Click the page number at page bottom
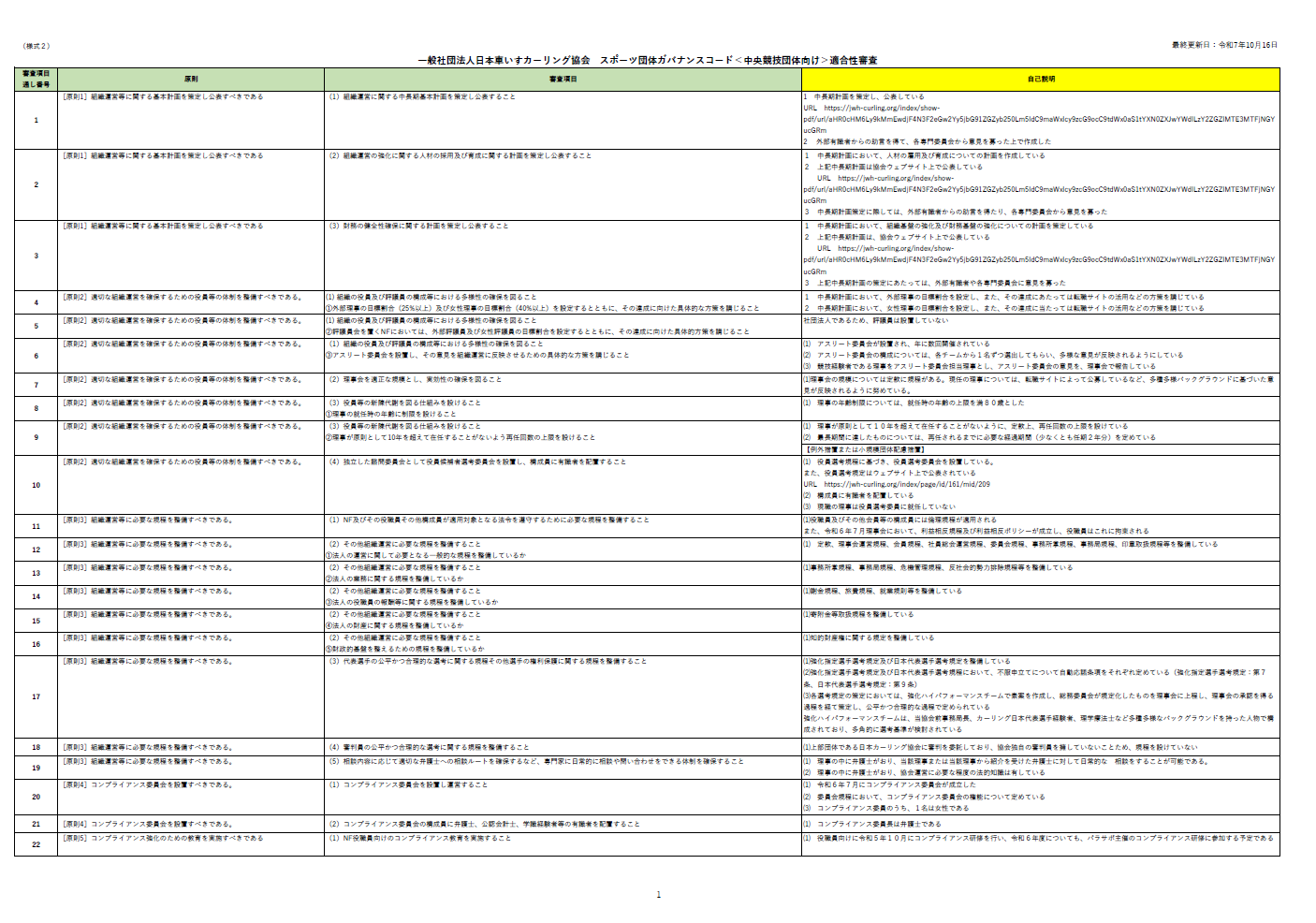This screenshot has width=1316, height=923. click(x=658, y=895)
